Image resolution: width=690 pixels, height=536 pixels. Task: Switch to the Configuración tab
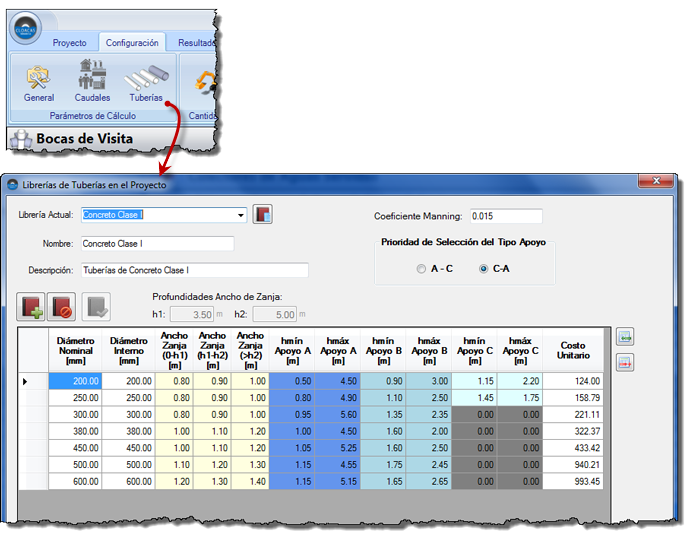coord(132,43)
